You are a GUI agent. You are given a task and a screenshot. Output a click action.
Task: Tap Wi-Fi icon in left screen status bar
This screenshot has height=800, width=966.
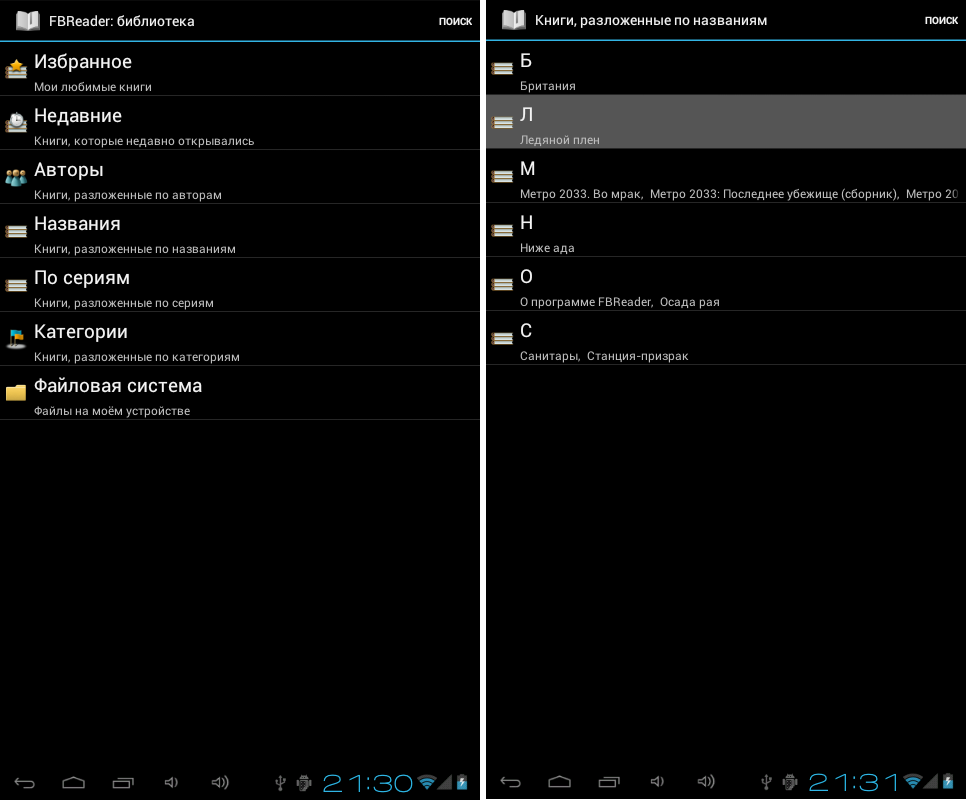(427, 783)
